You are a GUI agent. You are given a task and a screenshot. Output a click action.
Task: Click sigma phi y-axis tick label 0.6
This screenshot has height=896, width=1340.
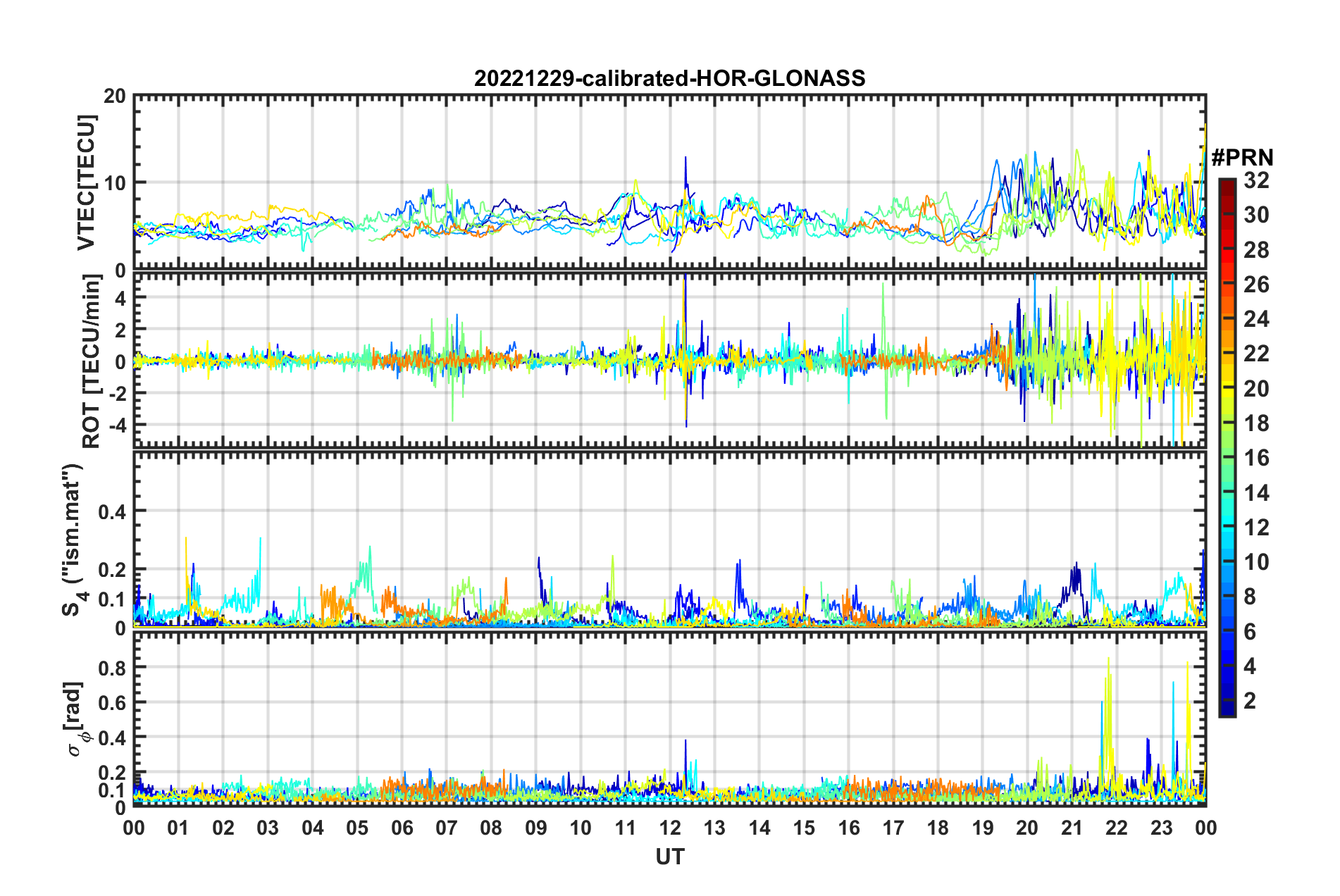coord(113,702)
